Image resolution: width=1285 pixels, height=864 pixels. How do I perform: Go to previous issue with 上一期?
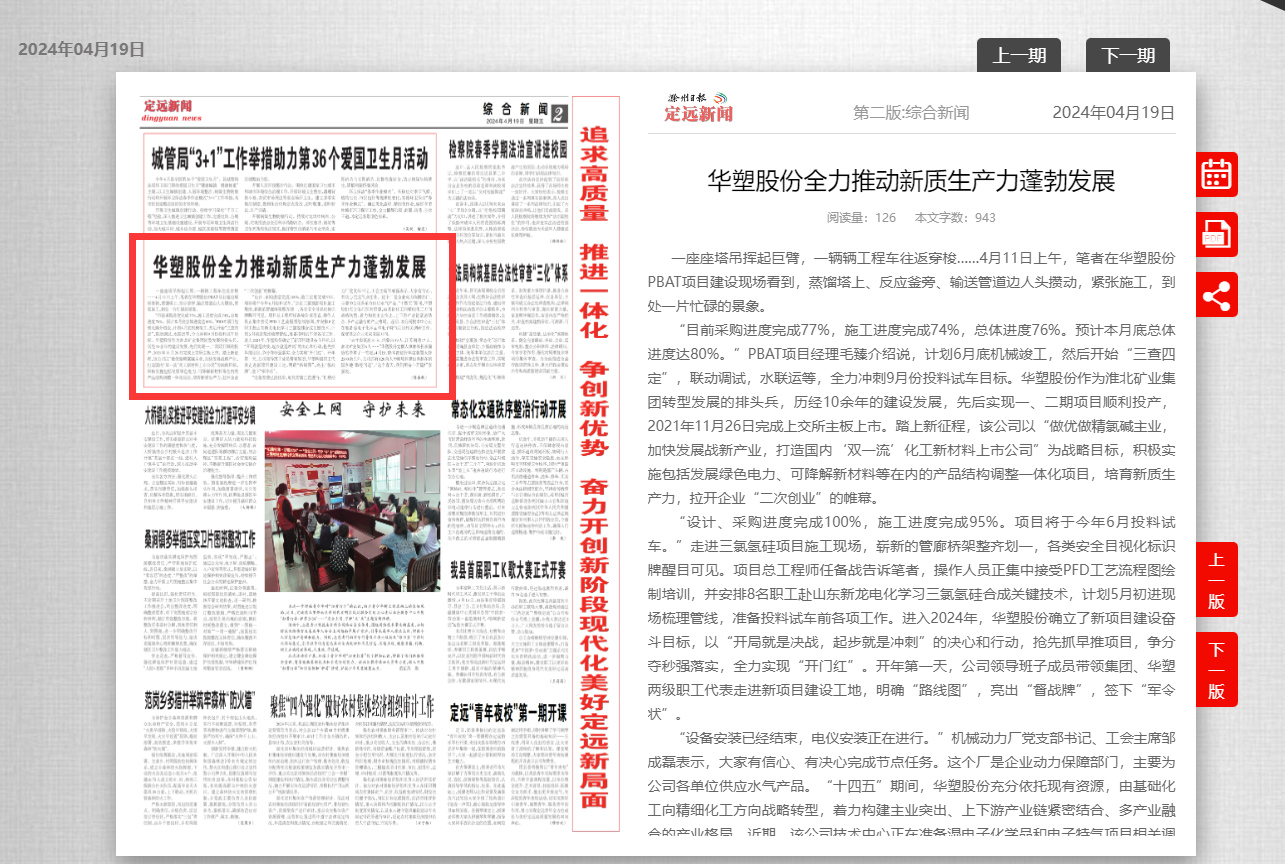[x=1018, y=56]
